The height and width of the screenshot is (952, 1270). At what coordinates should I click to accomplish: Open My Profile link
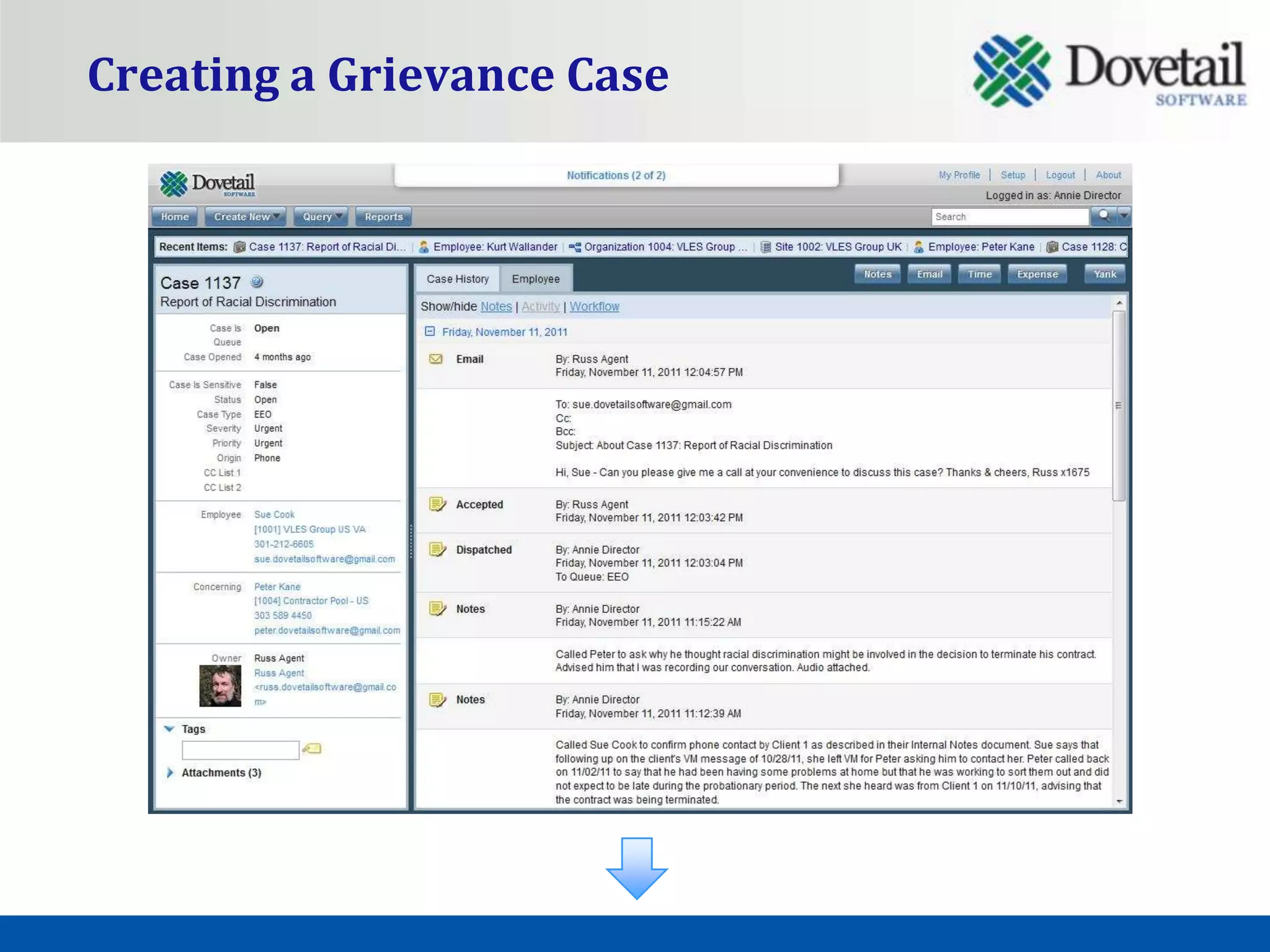(959, 175)
